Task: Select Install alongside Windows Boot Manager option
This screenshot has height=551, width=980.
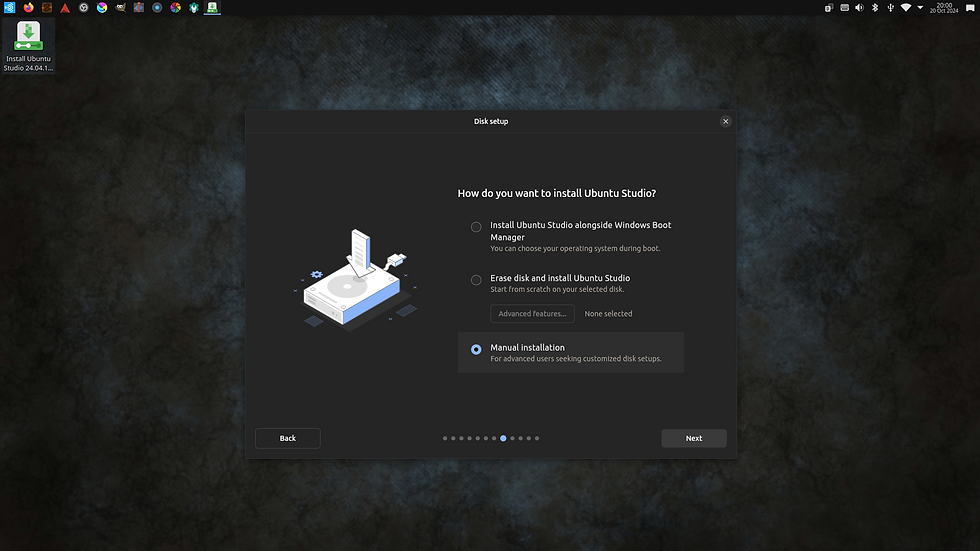Action: tap(476, 227)
